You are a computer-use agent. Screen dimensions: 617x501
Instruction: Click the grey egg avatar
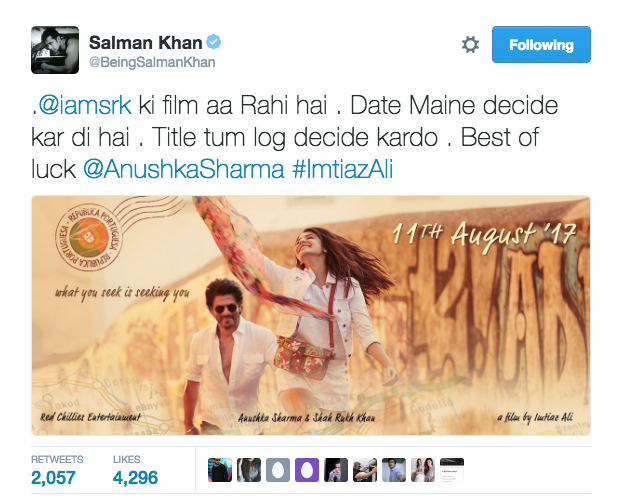click(278, 470)
